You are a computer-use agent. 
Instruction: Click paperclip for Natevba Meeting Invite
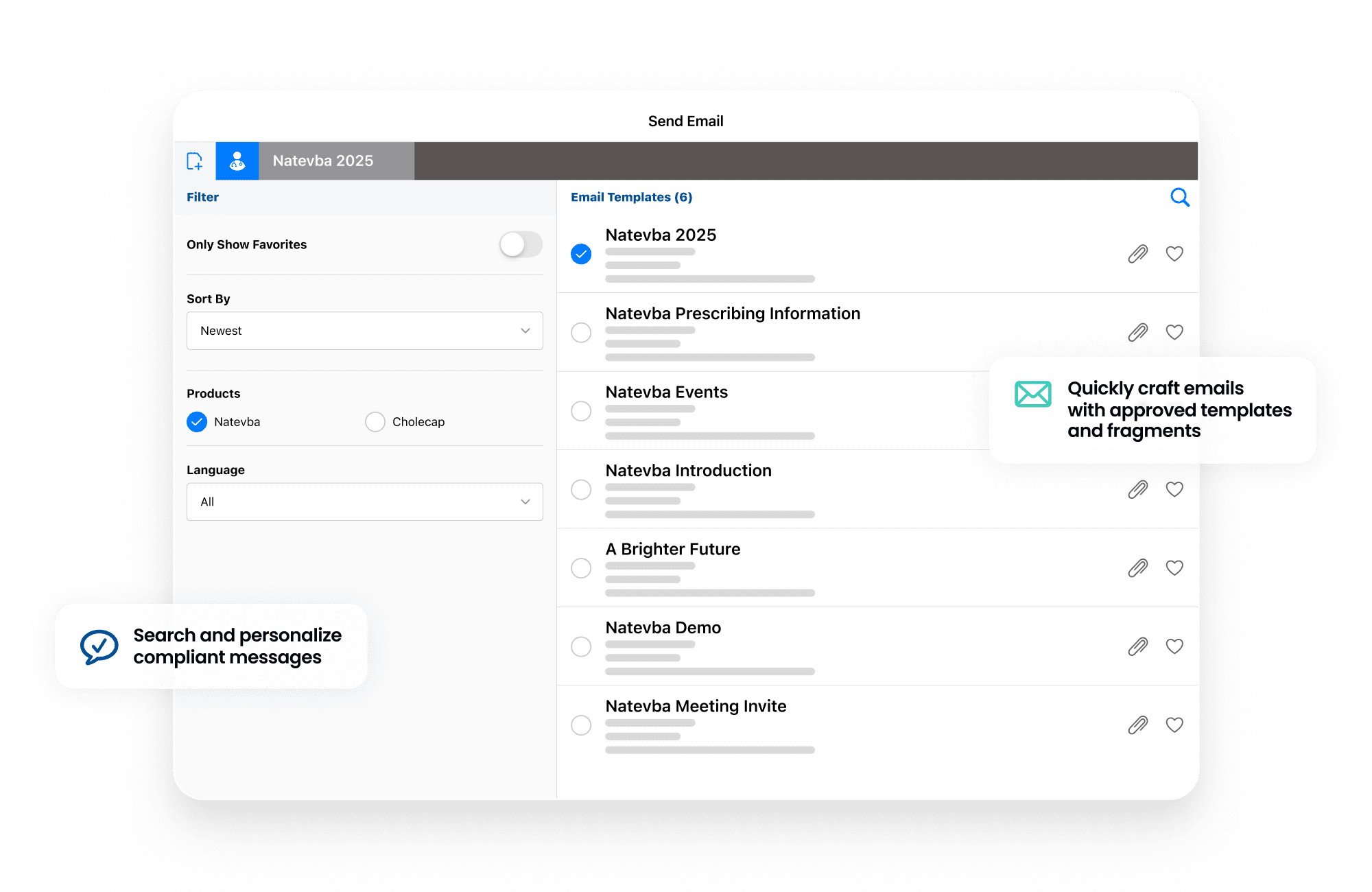click(1137, 725)
